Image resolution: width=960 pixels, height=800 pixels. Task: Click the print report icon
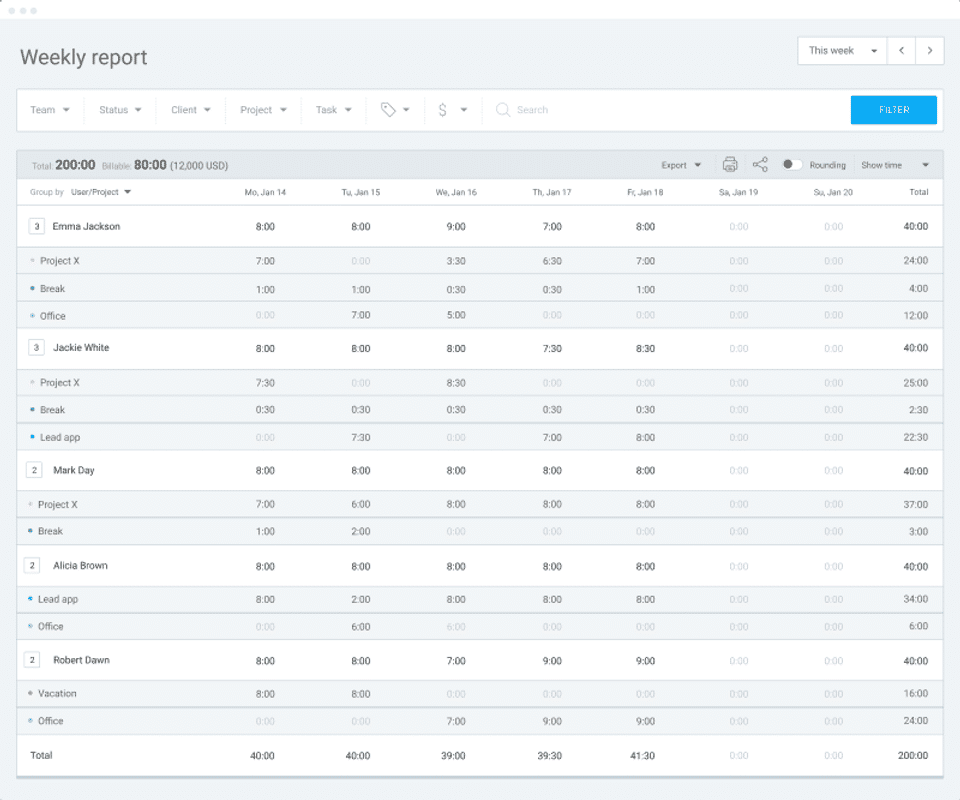(730, 165)
